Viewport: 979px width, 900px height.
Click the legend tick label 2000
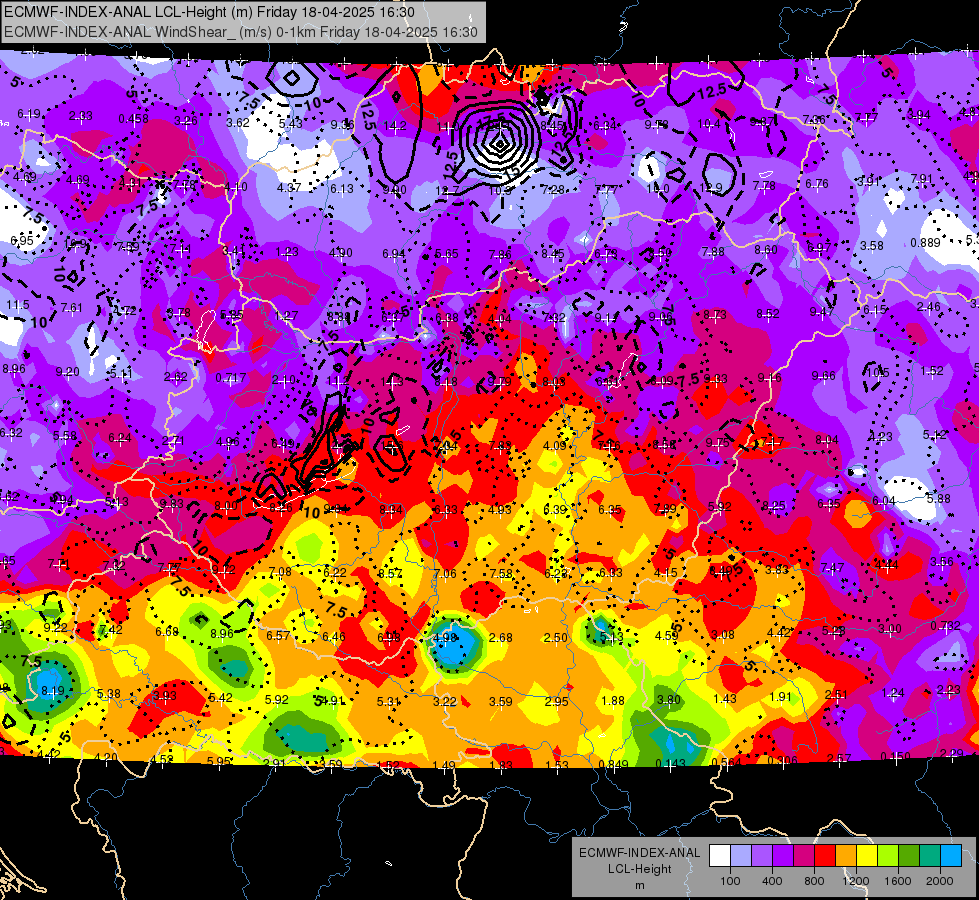[939, 881]
